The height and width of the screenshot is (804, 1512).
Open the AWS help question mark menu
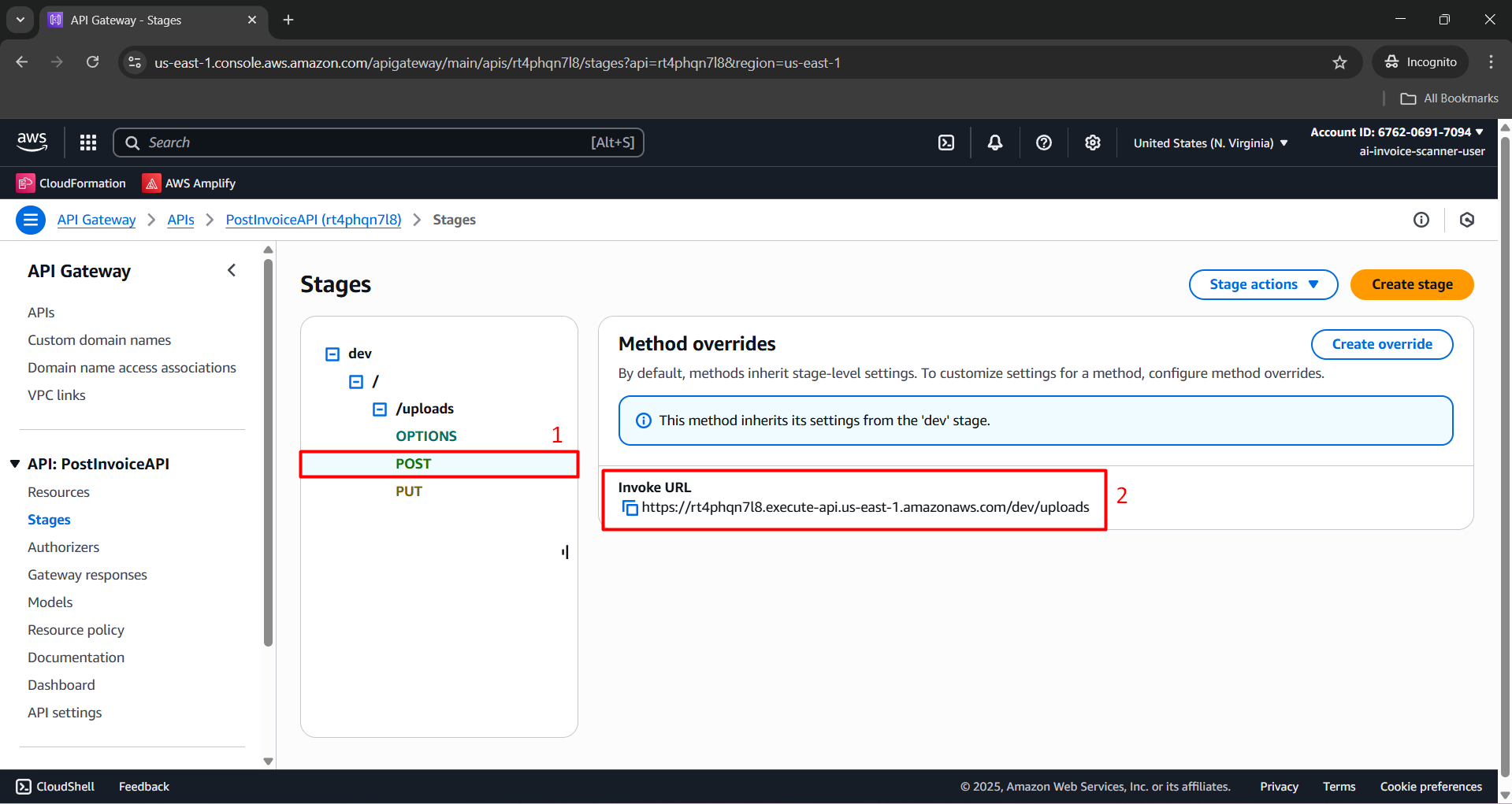(x=1044, y=143)
